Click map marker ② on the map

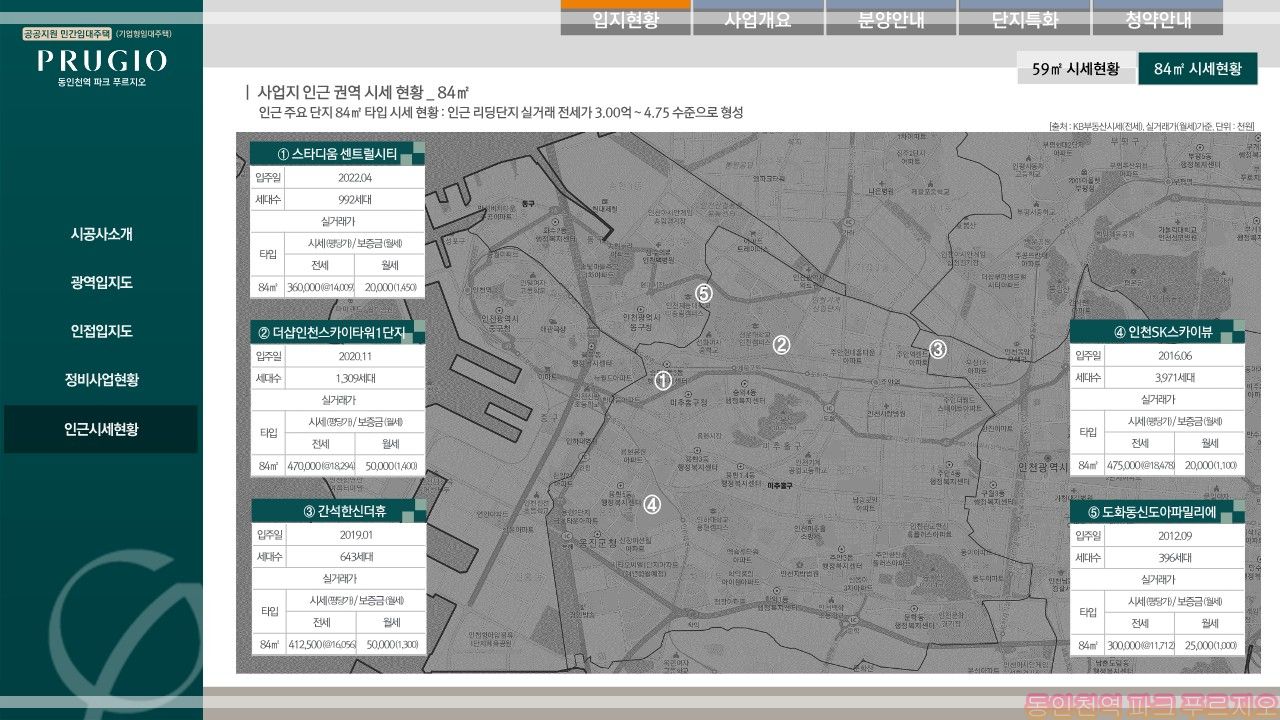point(782,345)
